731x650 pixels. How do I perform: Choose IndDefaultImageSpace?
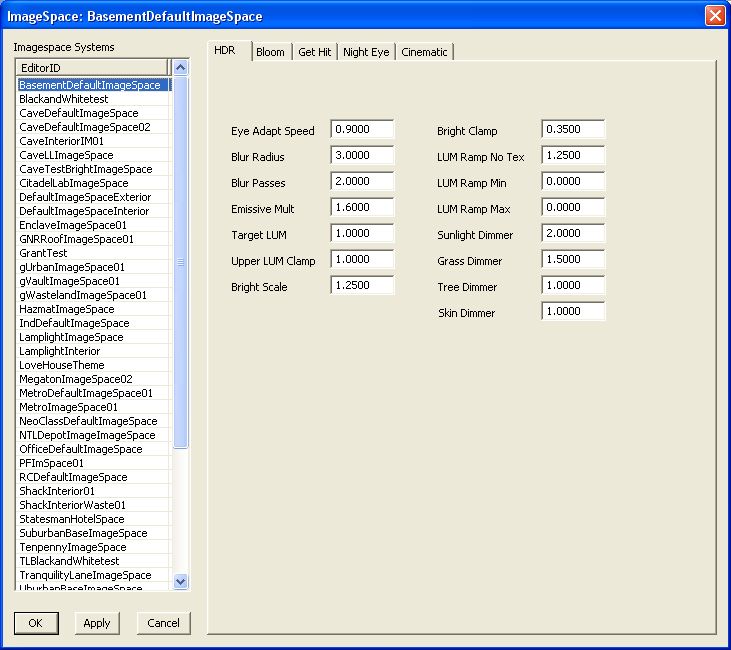tap(93, 323)
